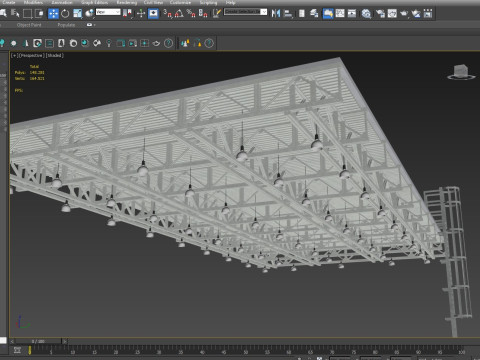Switch to the Populate ribbon tab
The image size is (480, 360).
[66, 25]
